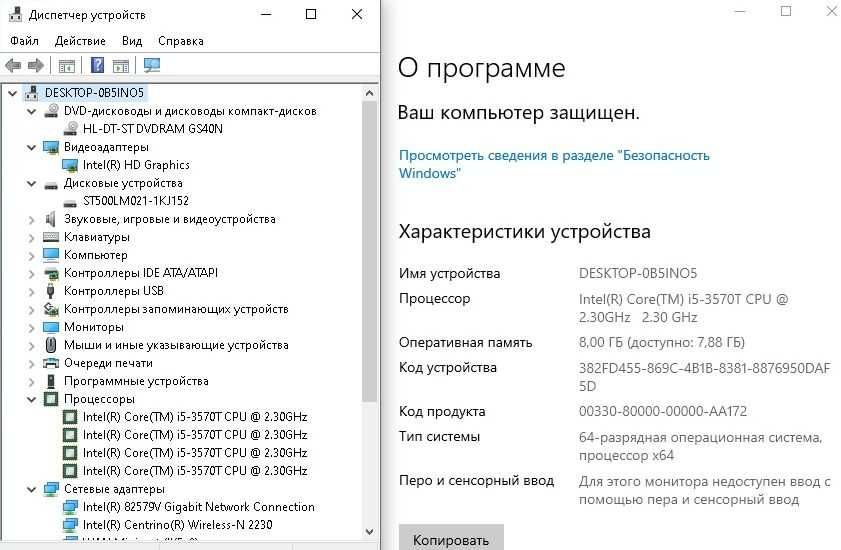Click the DVD drives category disc icon
Viewport: 841px width, 550px height.
(51, 111)
